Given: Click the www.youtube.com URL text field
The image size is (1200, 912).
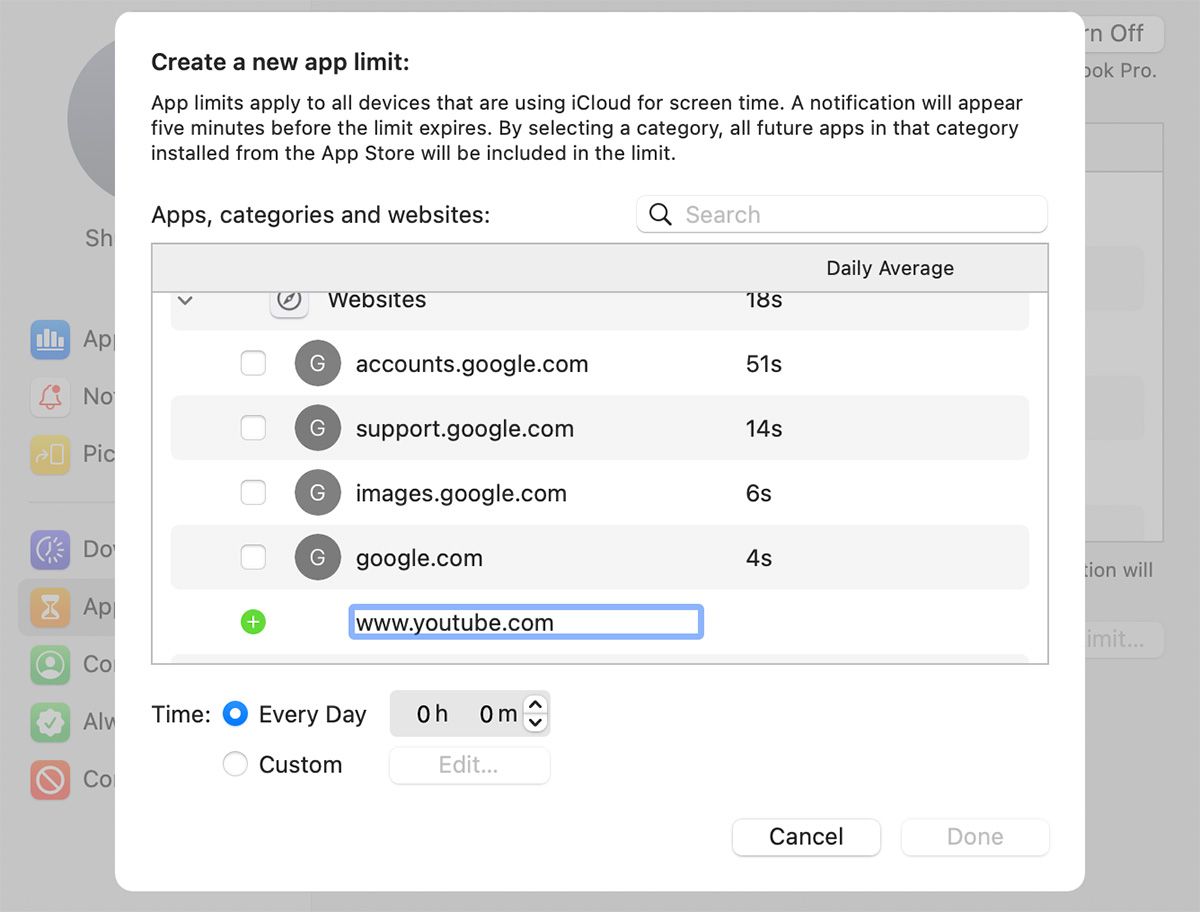Looking at the screenshot, I should tap(526, 623).
